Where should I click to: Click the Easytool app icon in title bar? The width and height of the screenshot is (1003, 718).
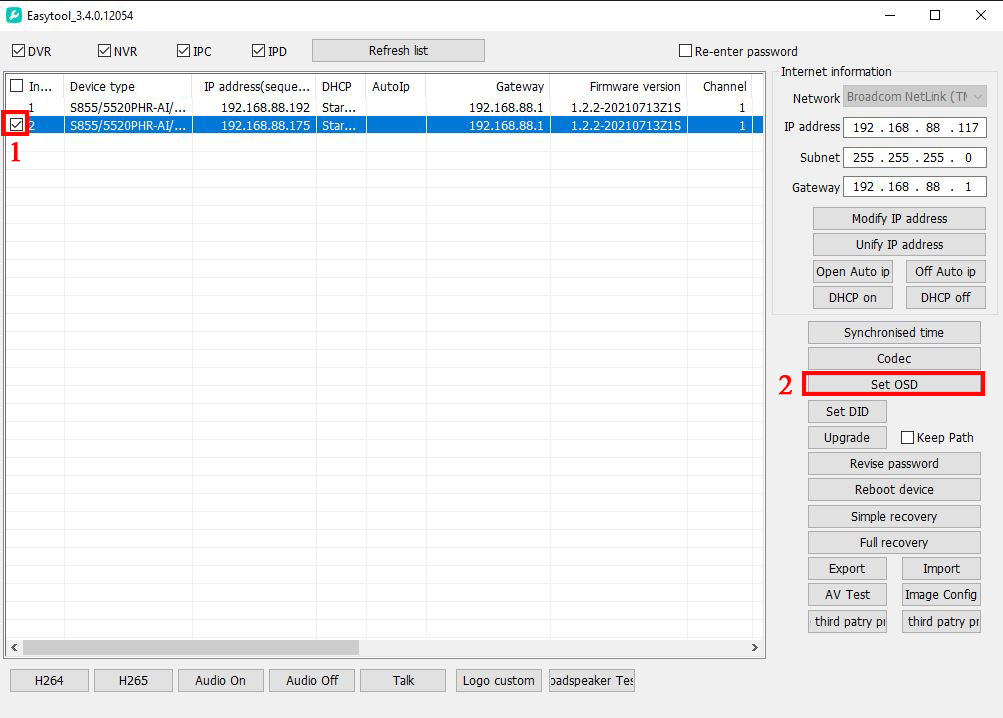click(x=14, y=16)
